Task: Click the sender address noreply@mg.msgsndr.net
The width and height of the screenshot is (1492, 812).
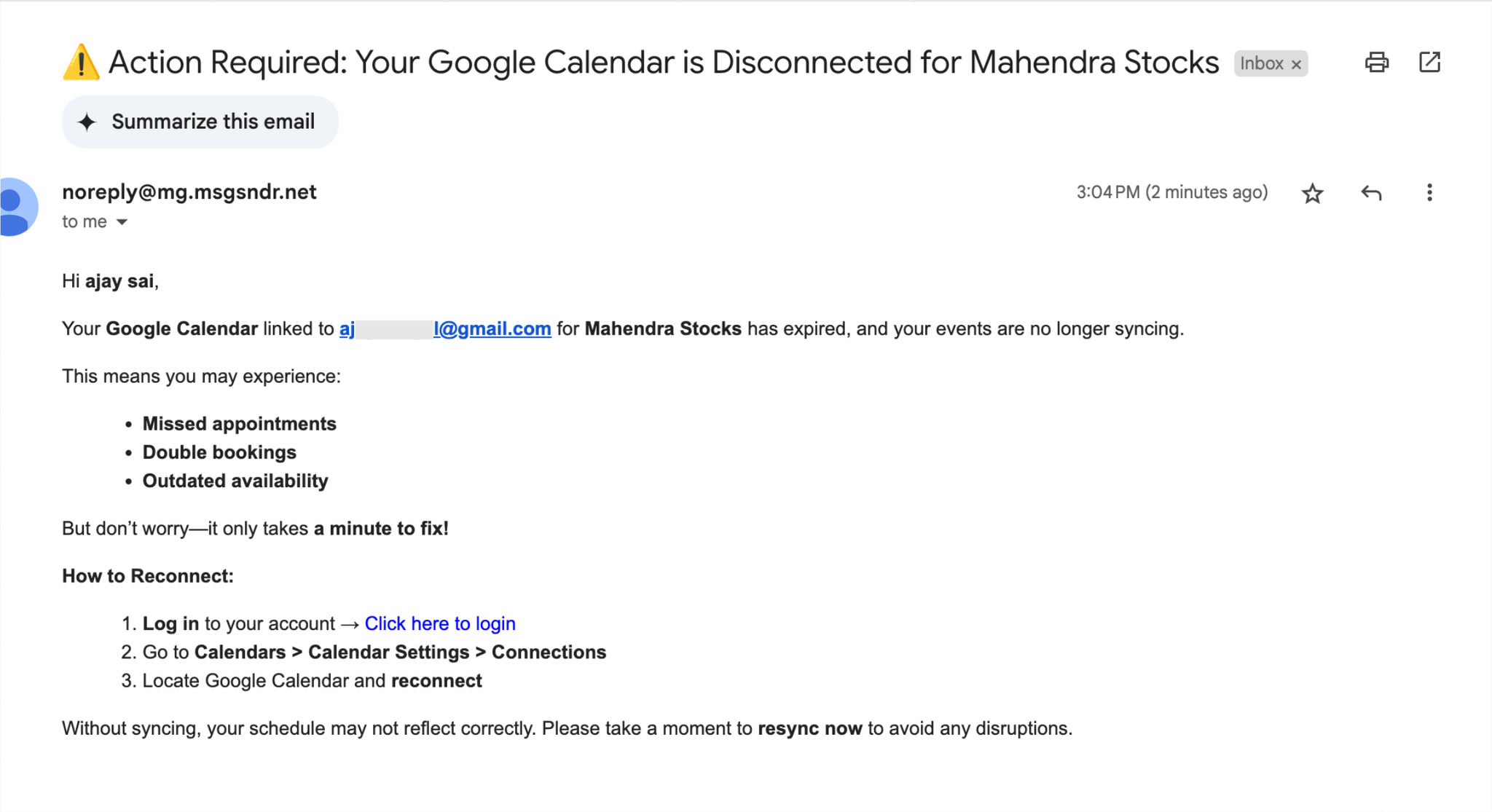Action: point(189,192)
